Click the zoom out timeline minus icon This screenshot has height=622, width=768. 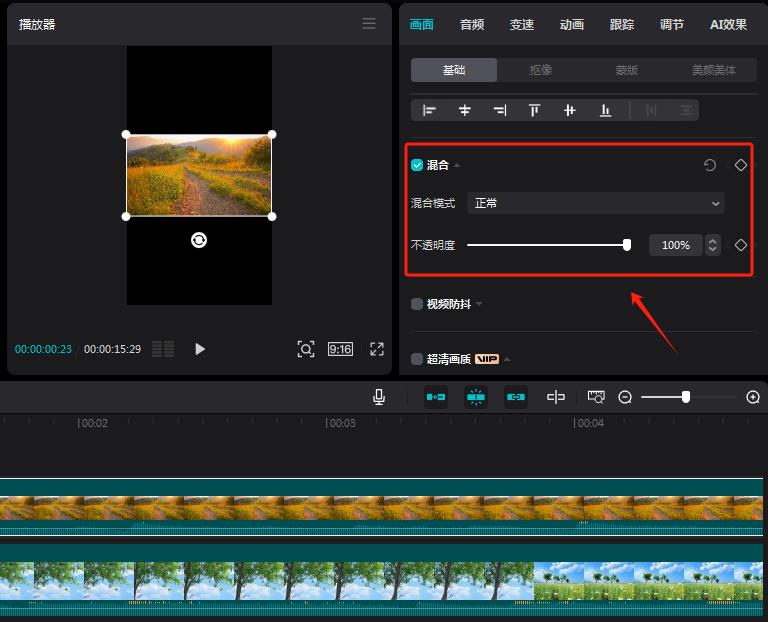click(x=625, y=397)
